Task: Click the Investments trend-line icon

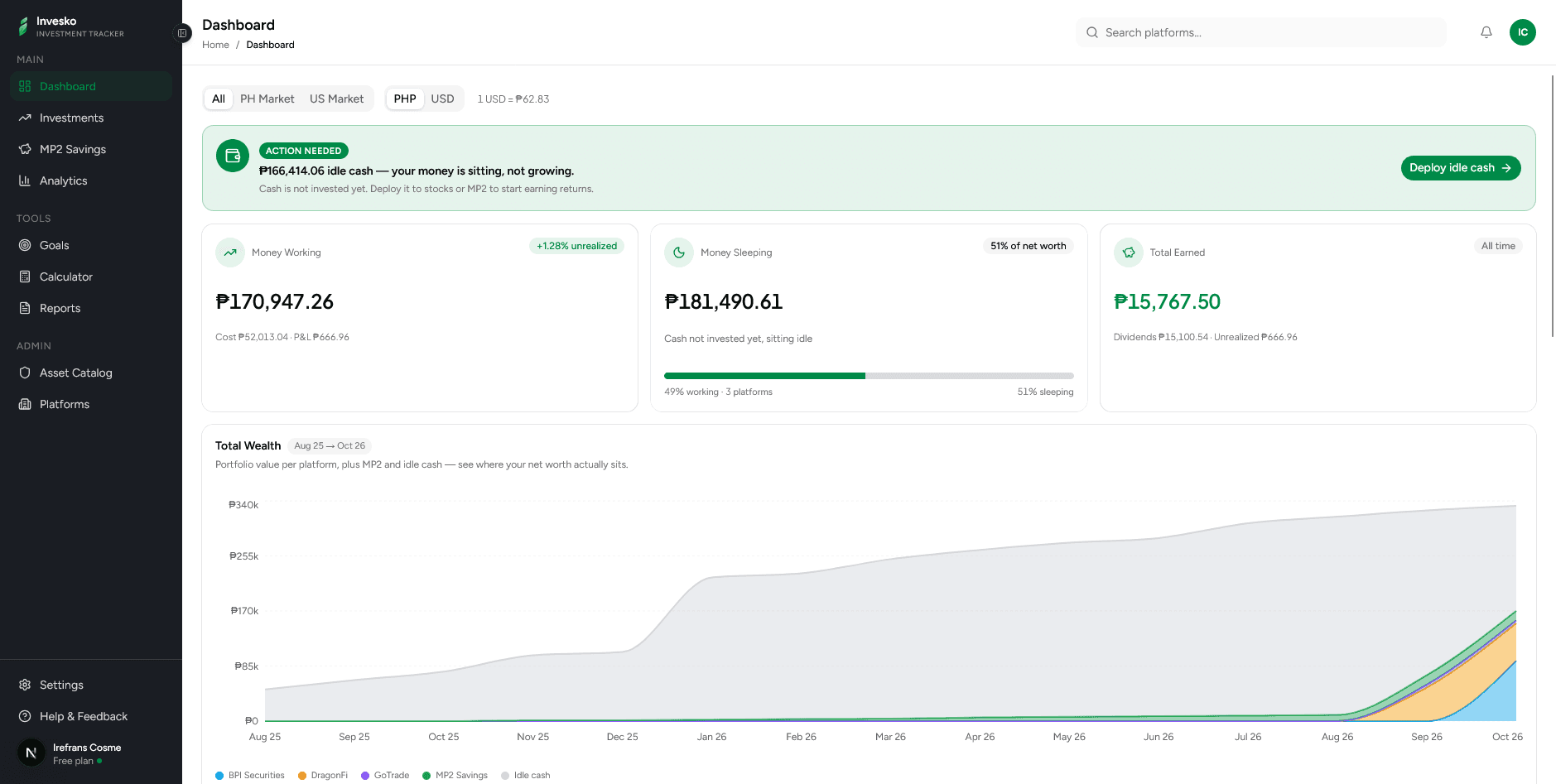Action: pyautogui.click(x=25, y=118)
